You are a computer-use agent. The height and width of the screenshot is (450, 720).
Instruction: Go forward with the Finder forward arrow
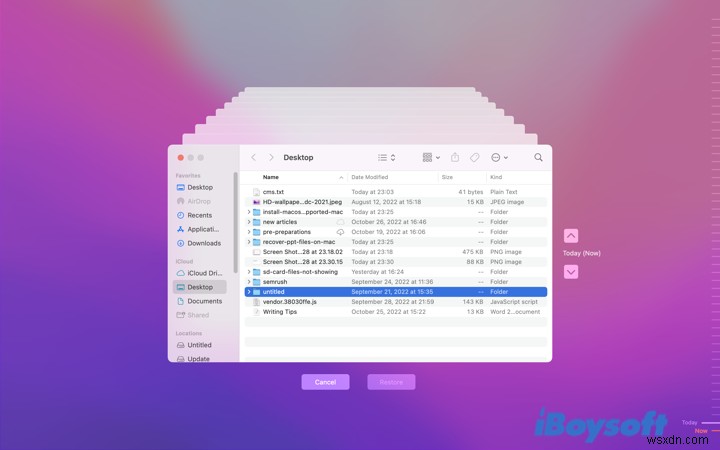coord(271,158)
